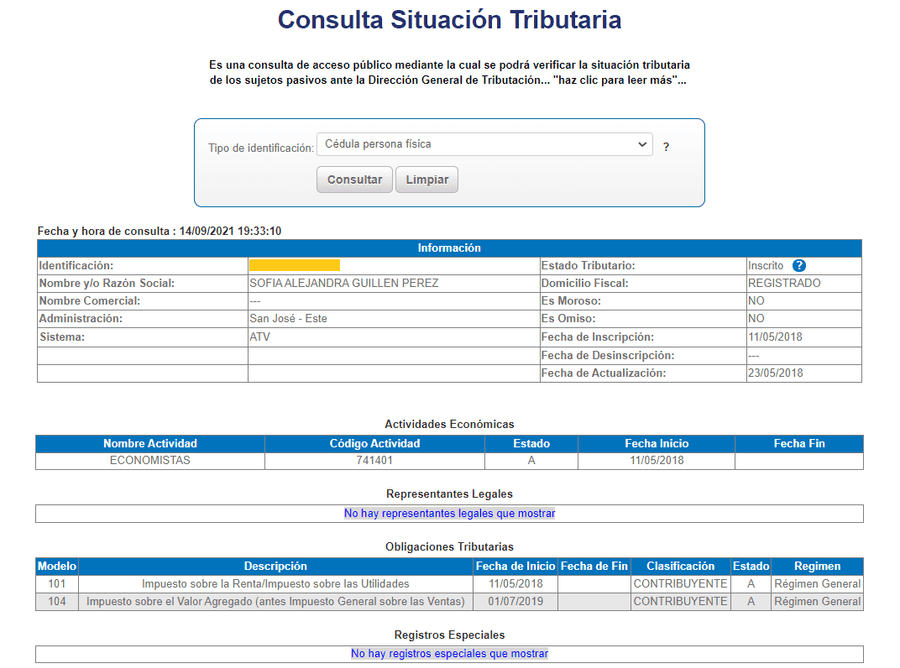This screenshot has height=668, width=900.
Task: Click the Modelo column header
Action: tap(57, 566)
